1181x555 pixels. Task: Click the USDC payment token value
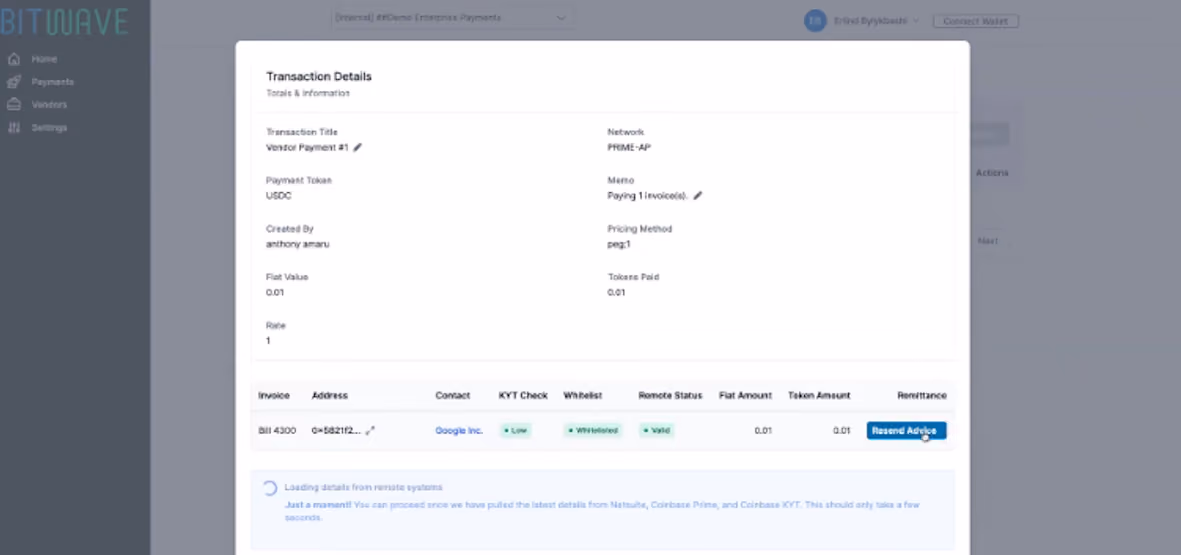pyautogui.click(x=279, y=196)
